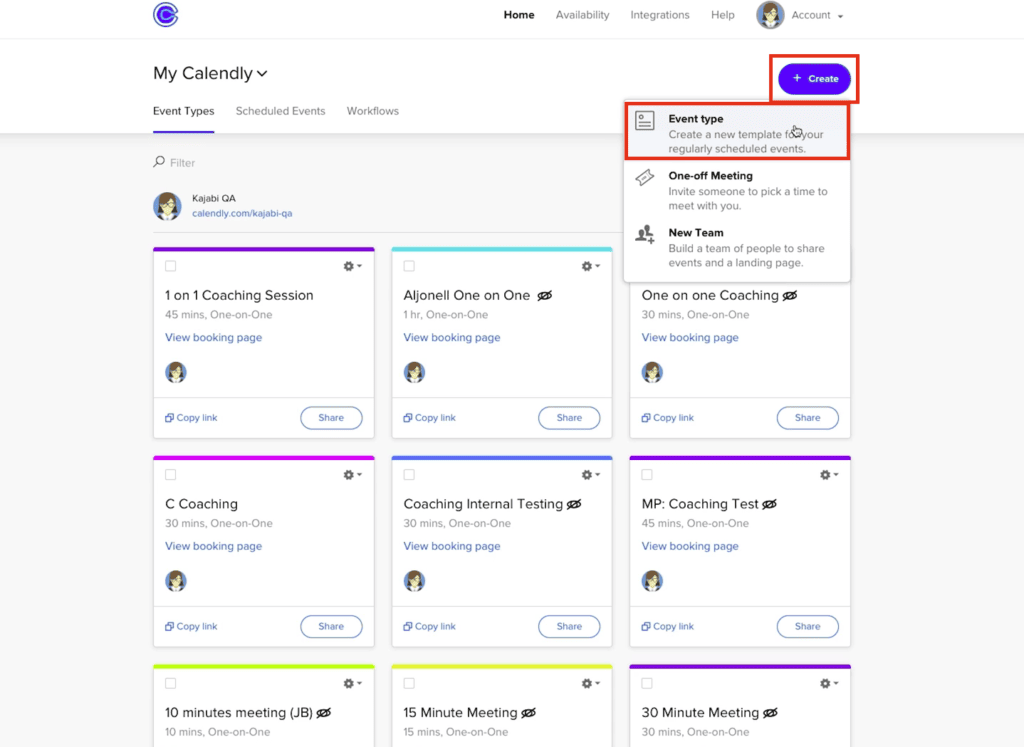Click hidden-eye icon next to 10 minutes meeting (JB)
The width and height of the screenshot is (1024, 747).
click(323, 713)
